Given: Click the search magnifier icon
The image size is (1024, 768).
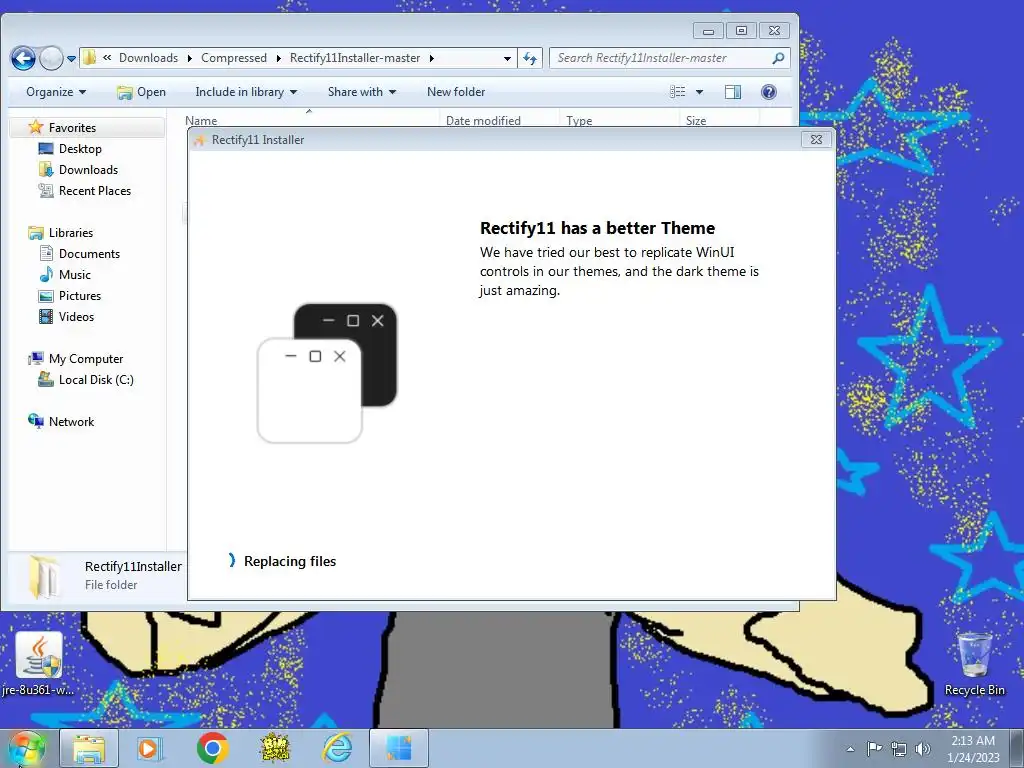Looking at the screenshot, I should coord(778,58).
